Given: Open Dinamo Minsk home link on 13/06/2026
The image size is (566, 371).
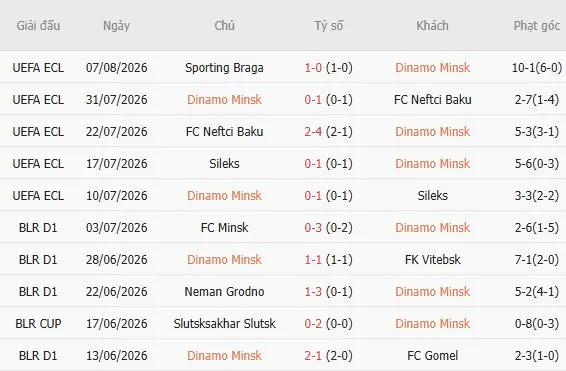Looking at the screenshot, I should point(224,356).
